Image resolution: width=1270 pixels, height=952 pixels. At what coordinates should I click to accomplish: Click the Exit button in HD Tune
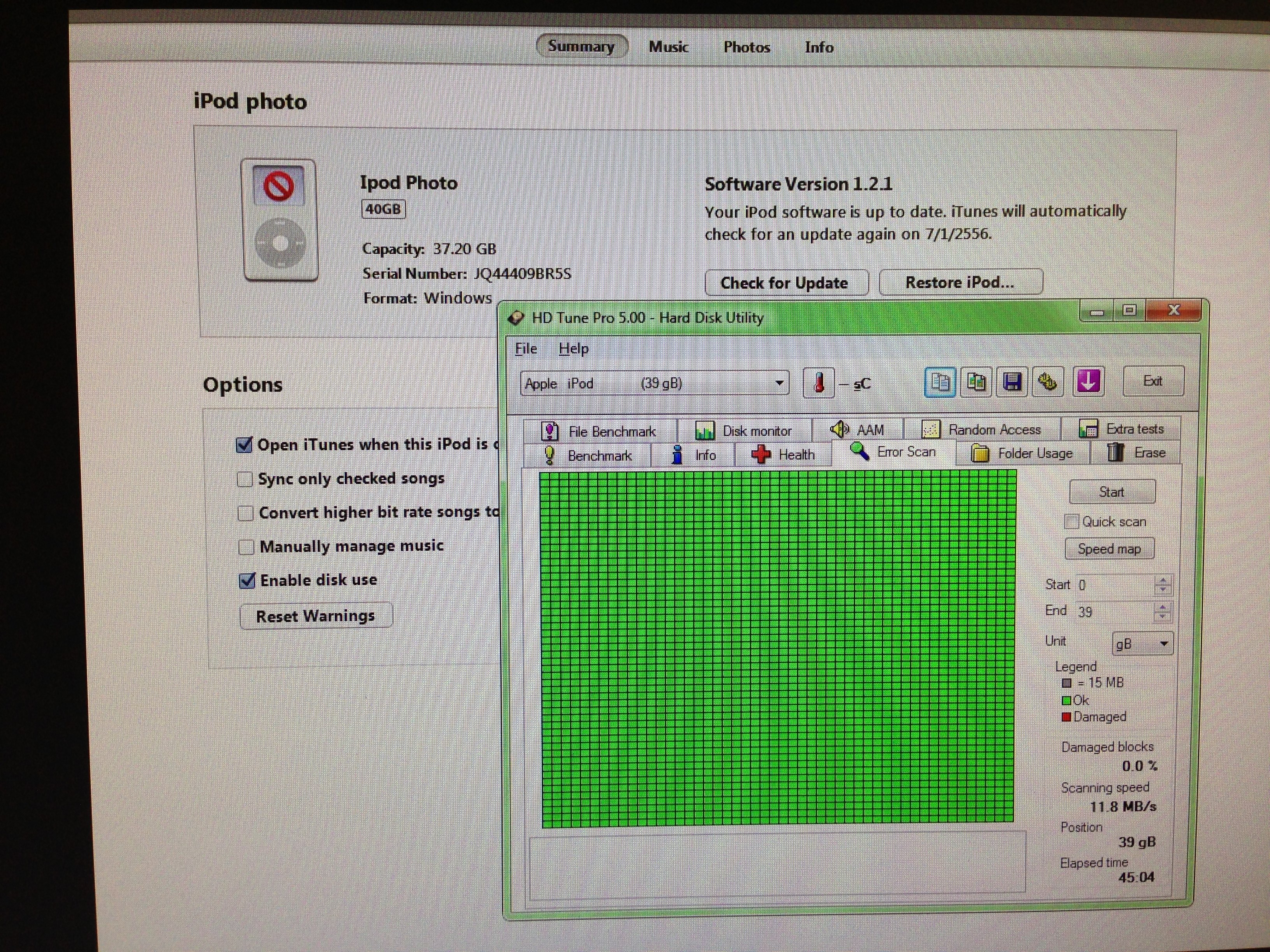pyautogui.click(x=1153, y=380)
